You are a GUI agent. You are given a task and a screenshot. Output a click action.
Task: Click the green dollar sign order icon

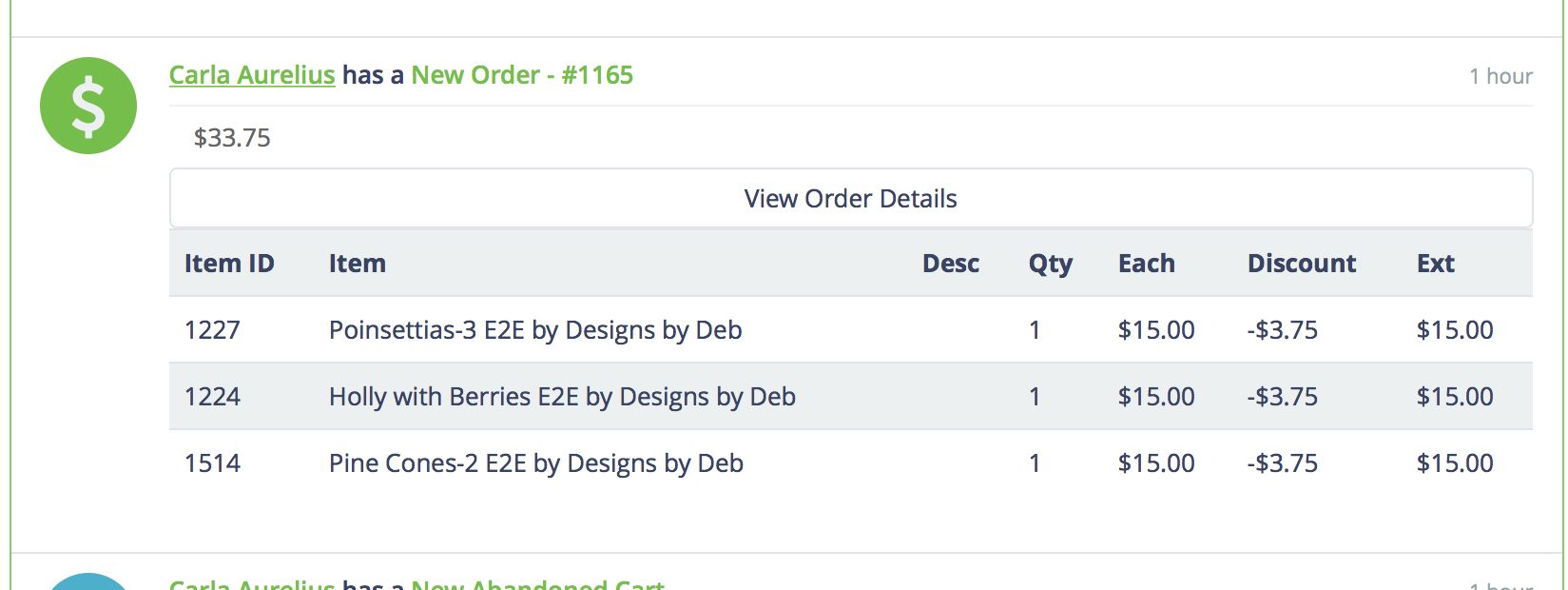pos(88,106)
